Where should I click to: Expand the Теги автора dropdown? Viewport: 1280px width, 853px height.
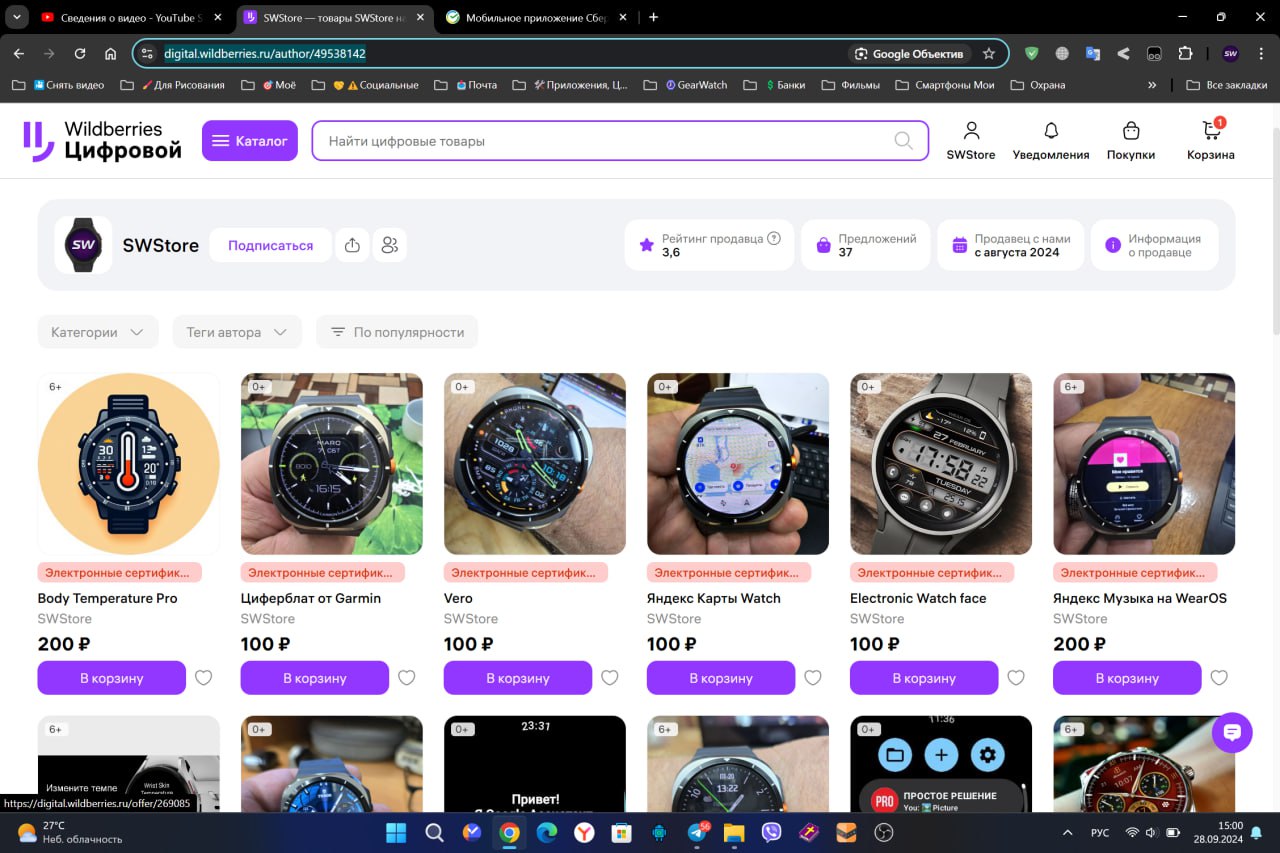click(x=237, y=332)
